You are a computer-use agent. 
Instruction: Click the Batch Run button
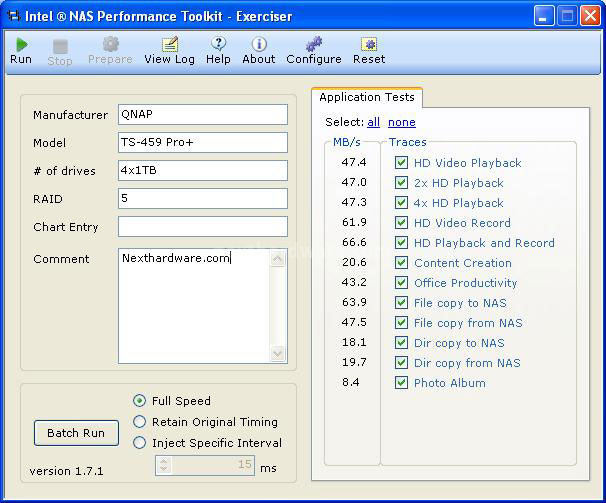click(76, 433)
